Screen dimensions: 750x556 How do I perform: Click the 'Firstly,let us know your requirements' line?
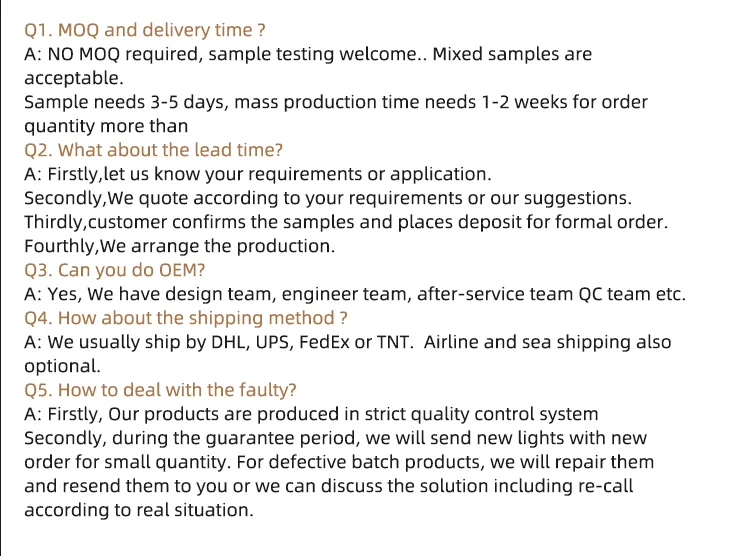pos(258,174)
